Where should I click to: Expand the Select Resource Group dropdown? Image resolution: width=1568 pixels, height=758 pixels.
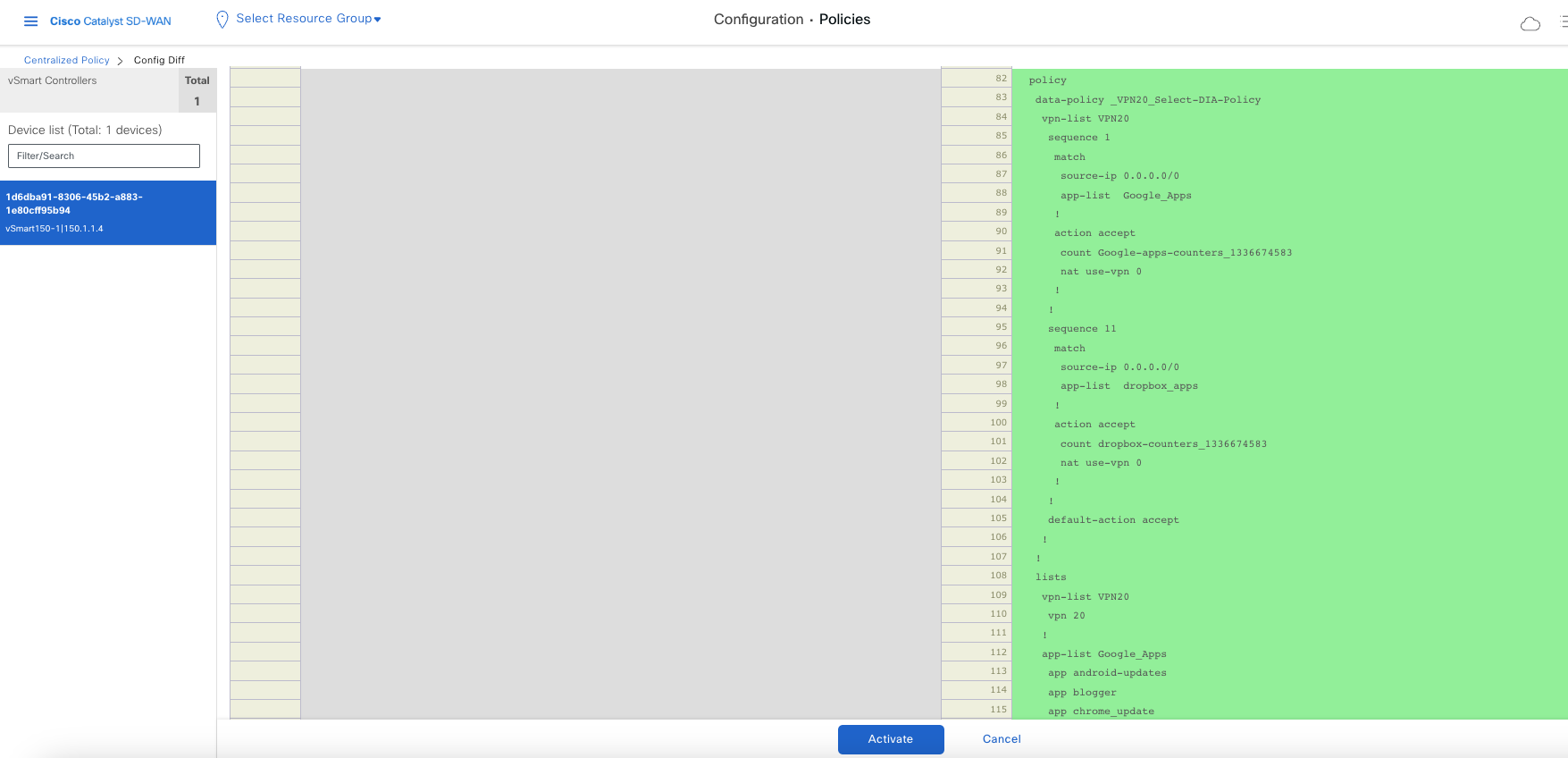point(304,19)
